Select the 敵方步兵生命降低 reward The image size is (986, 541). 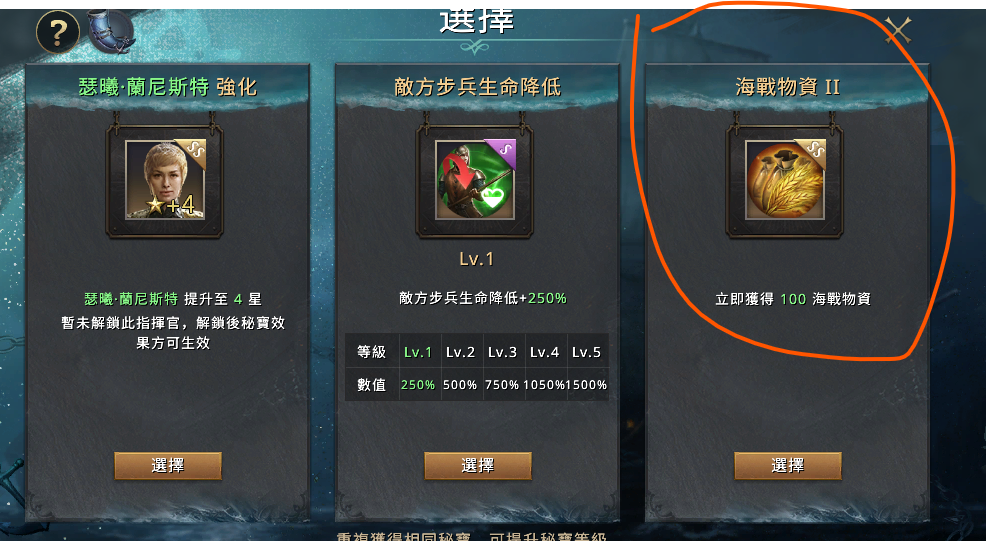(478, 466)
